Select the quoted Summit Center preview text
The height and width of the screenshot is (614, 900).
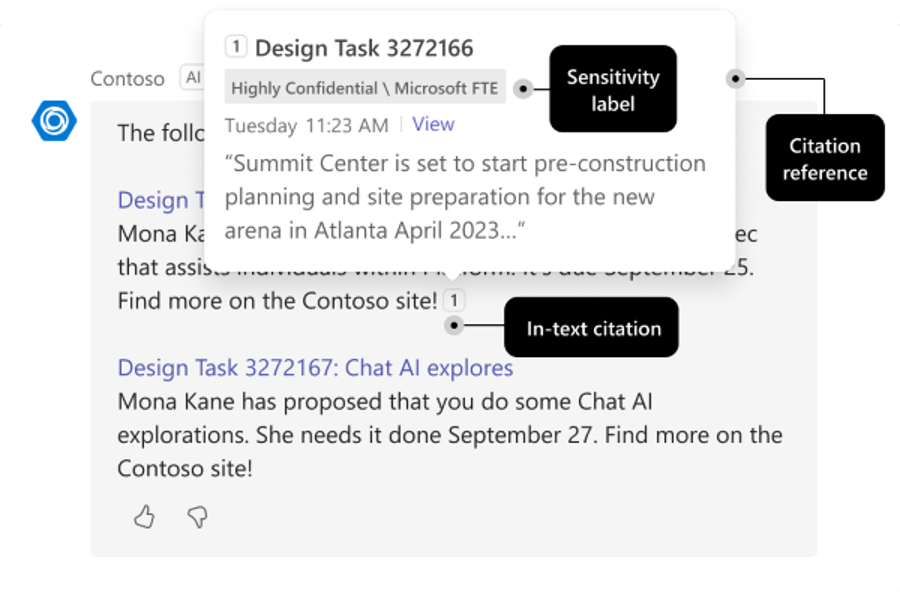coord(462,195)
